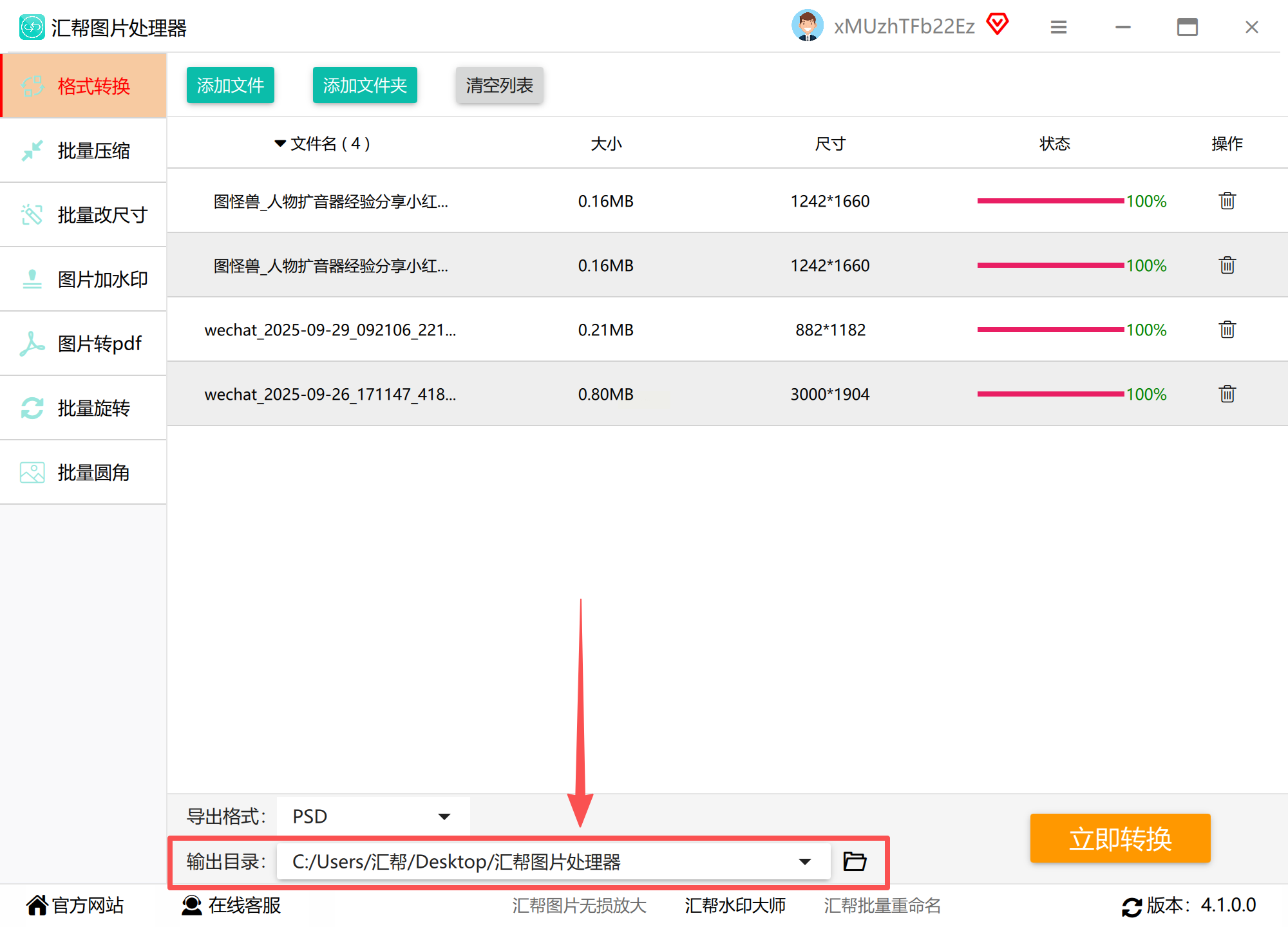
Task: Open the 官方网站 home link
Action: [x=75, y=905]
